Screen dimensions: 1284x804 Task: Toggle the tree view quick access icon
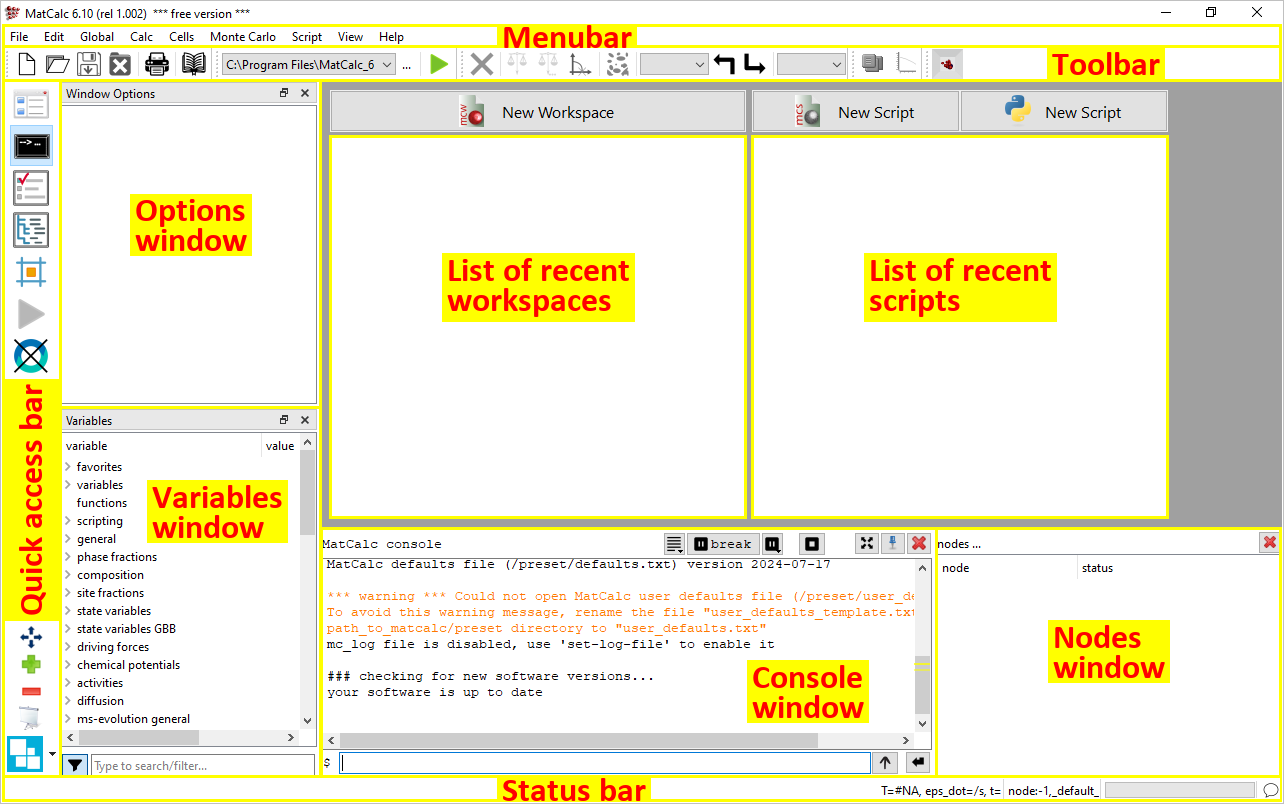(31, 230)
